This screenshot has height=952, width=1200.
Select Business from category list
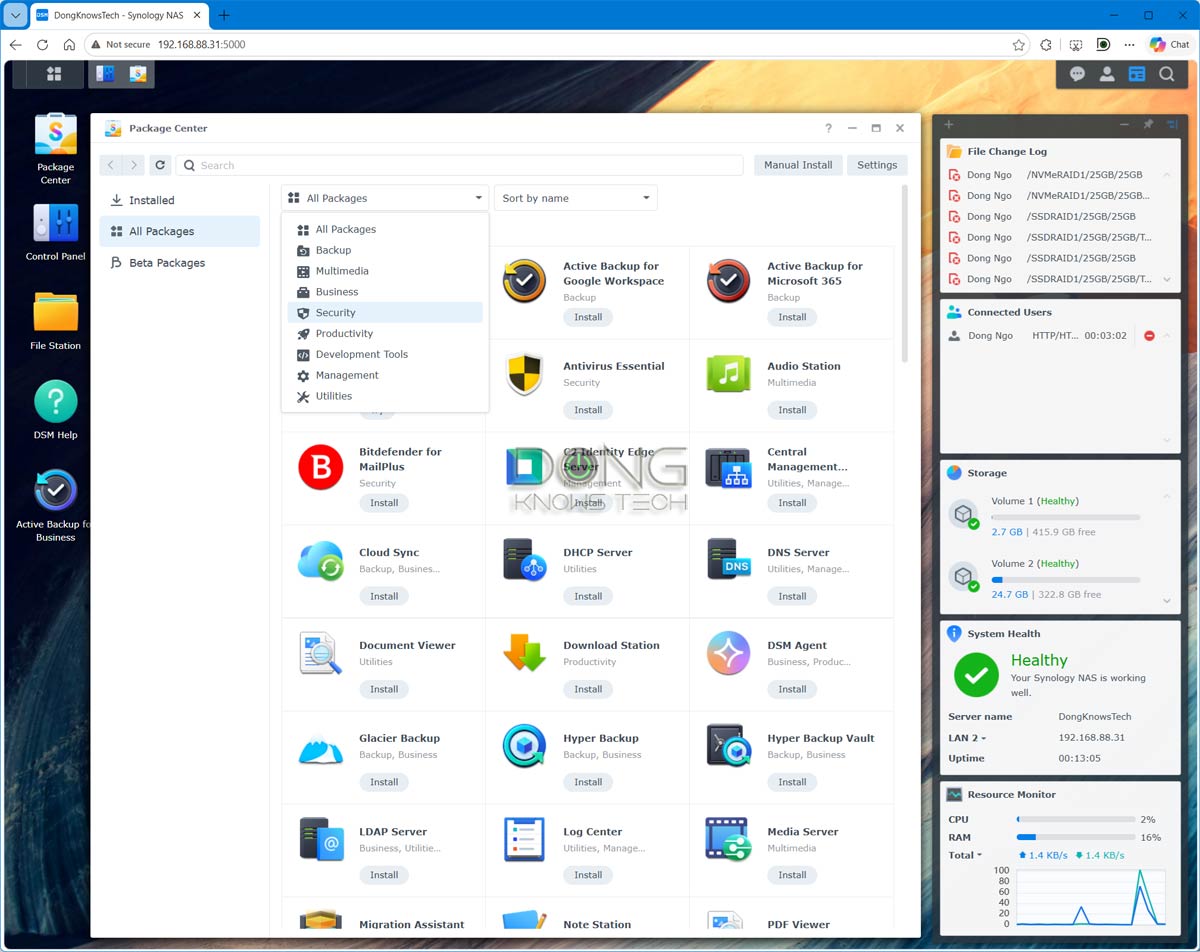385,292
